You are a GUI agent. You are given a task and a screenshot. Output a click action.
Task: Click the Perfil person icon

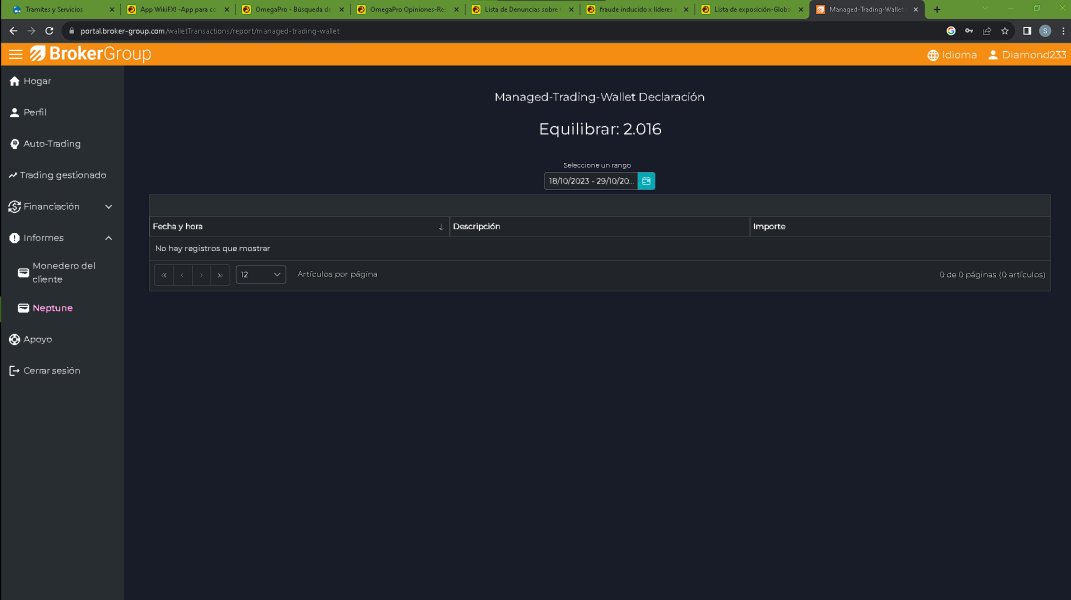[14, 112]
